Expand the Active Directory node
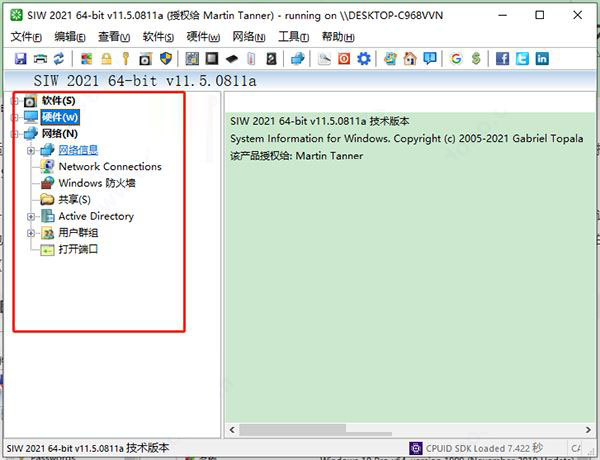 [31, 217]
